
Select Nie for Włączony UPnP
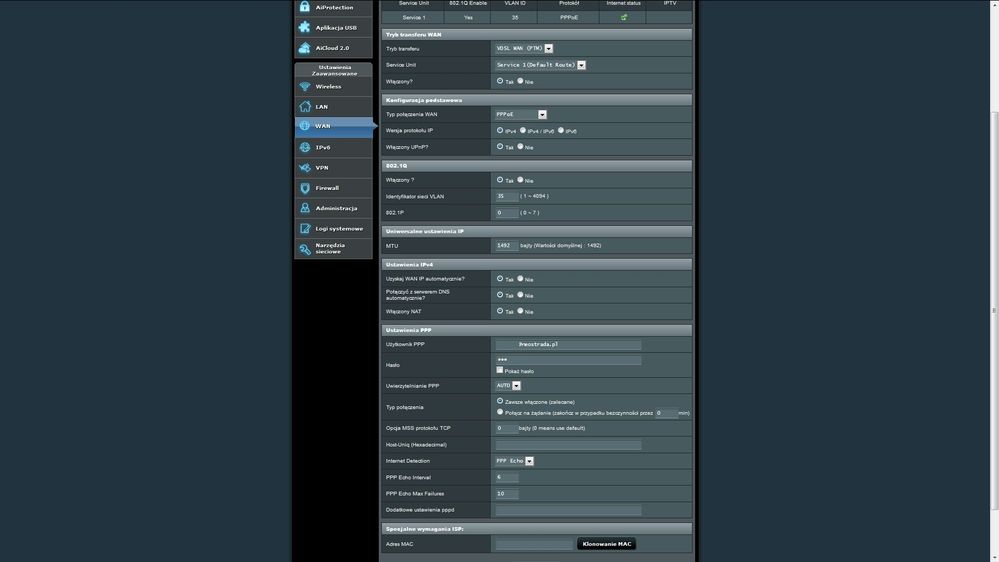point(520,147)
